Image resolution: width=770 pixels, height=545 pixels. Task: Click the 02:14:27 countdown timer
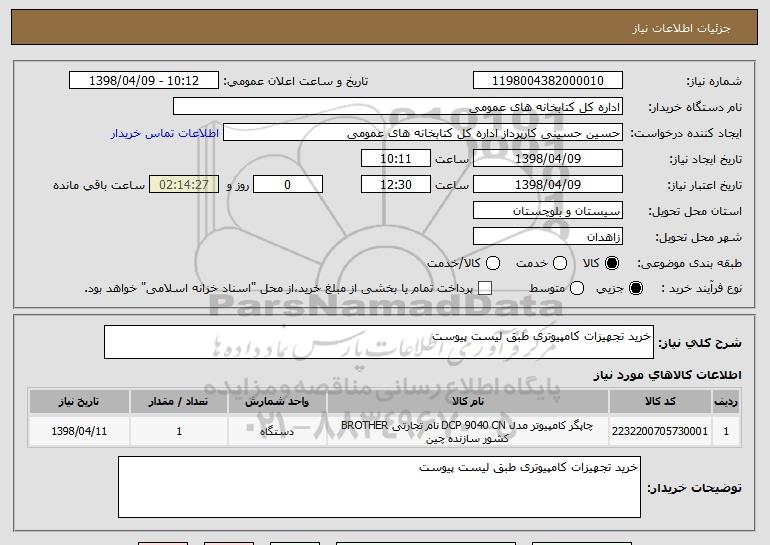[183, 185]
